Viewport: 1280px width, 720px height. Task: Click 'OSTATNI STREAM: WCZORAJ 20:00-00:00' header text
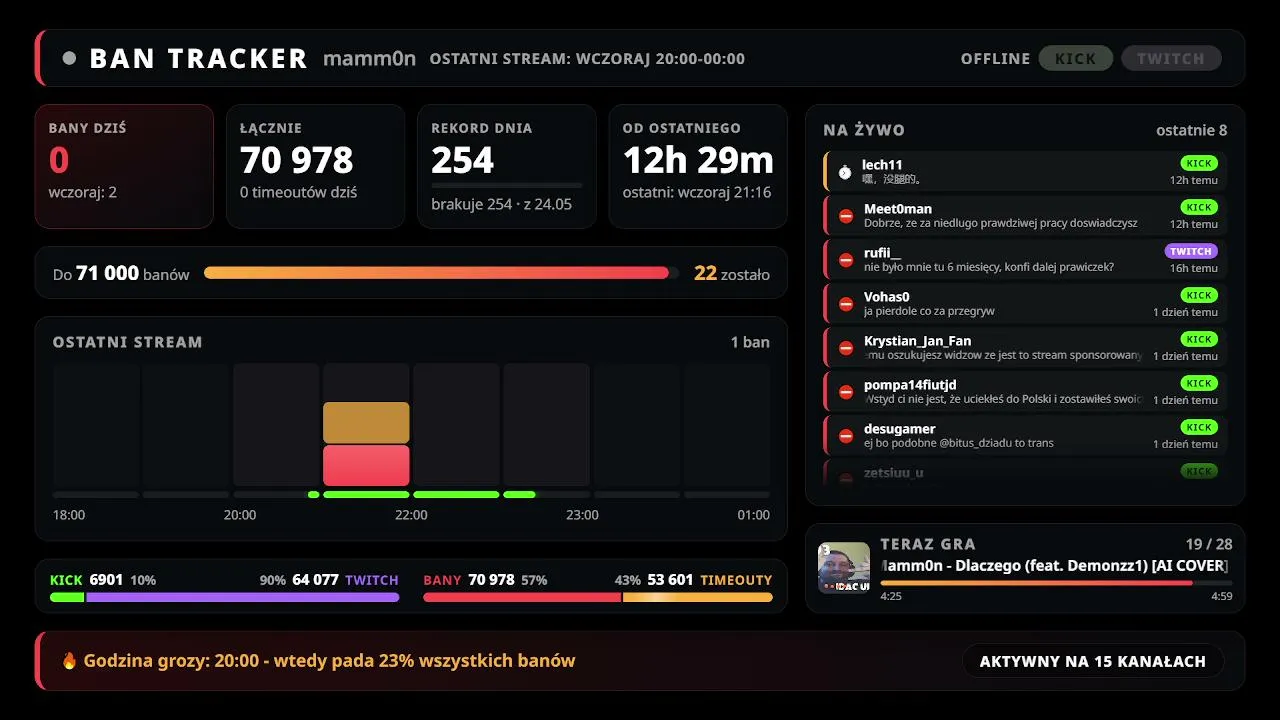(587, 59)
